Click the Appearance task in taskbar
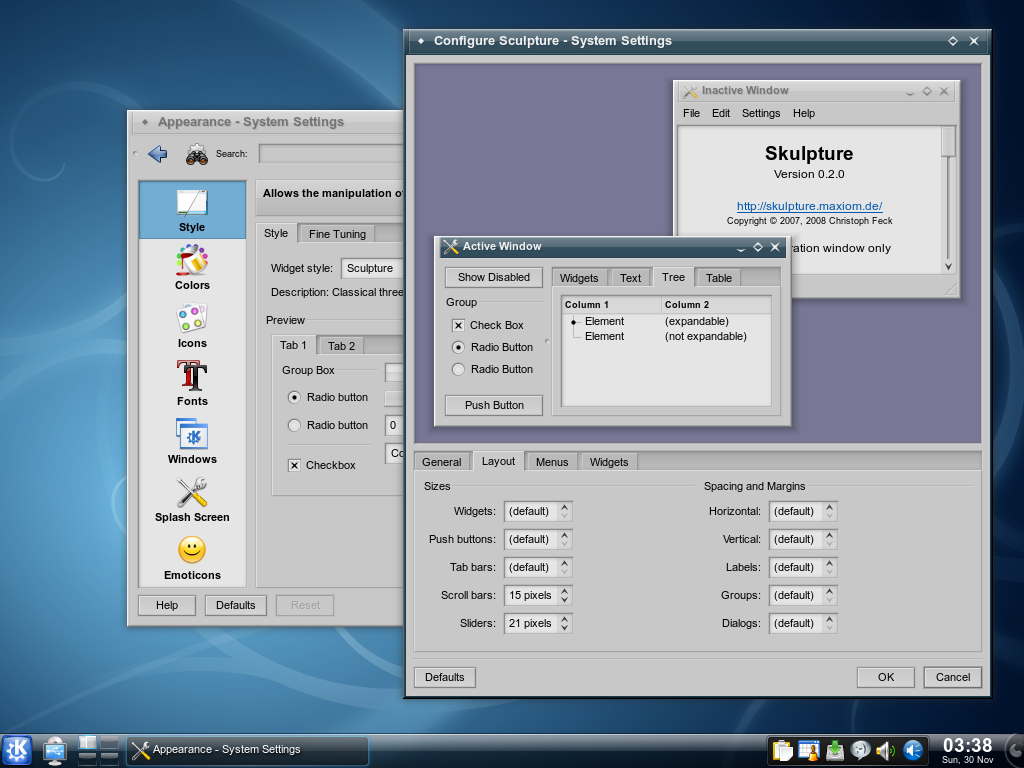This screenshot has height=768, width=1024. (x=248, y=750)
